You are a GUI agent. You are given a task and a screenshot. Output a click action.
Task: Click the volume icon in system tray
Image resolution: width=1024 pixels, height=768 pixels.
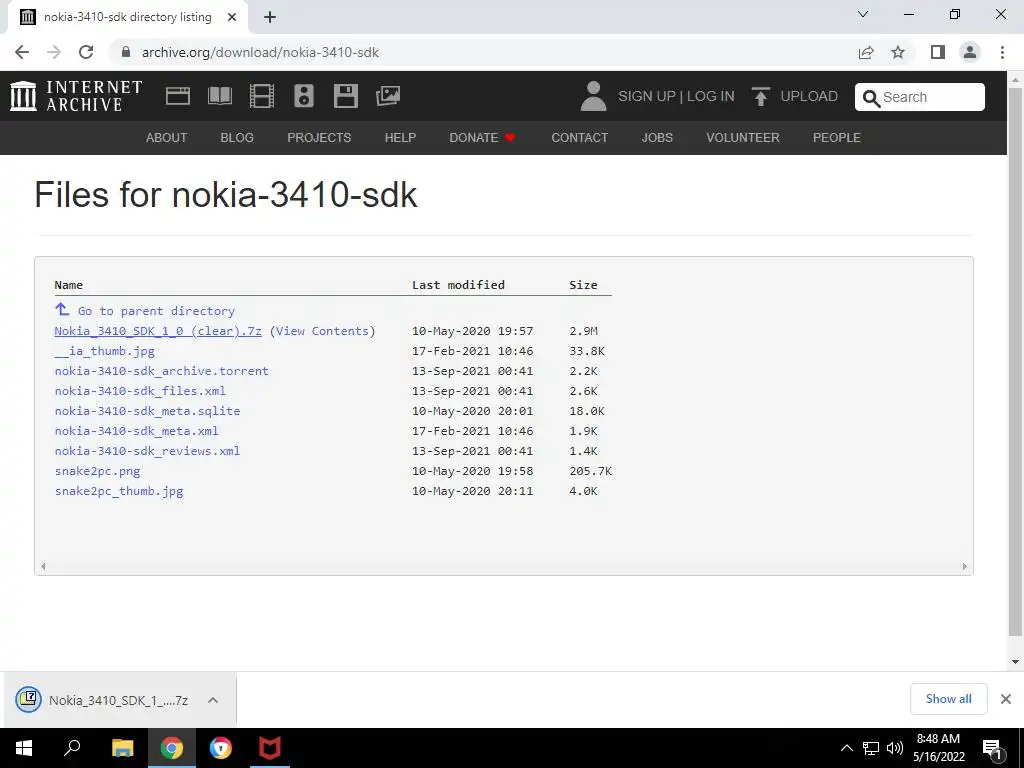tap(895, 748)
